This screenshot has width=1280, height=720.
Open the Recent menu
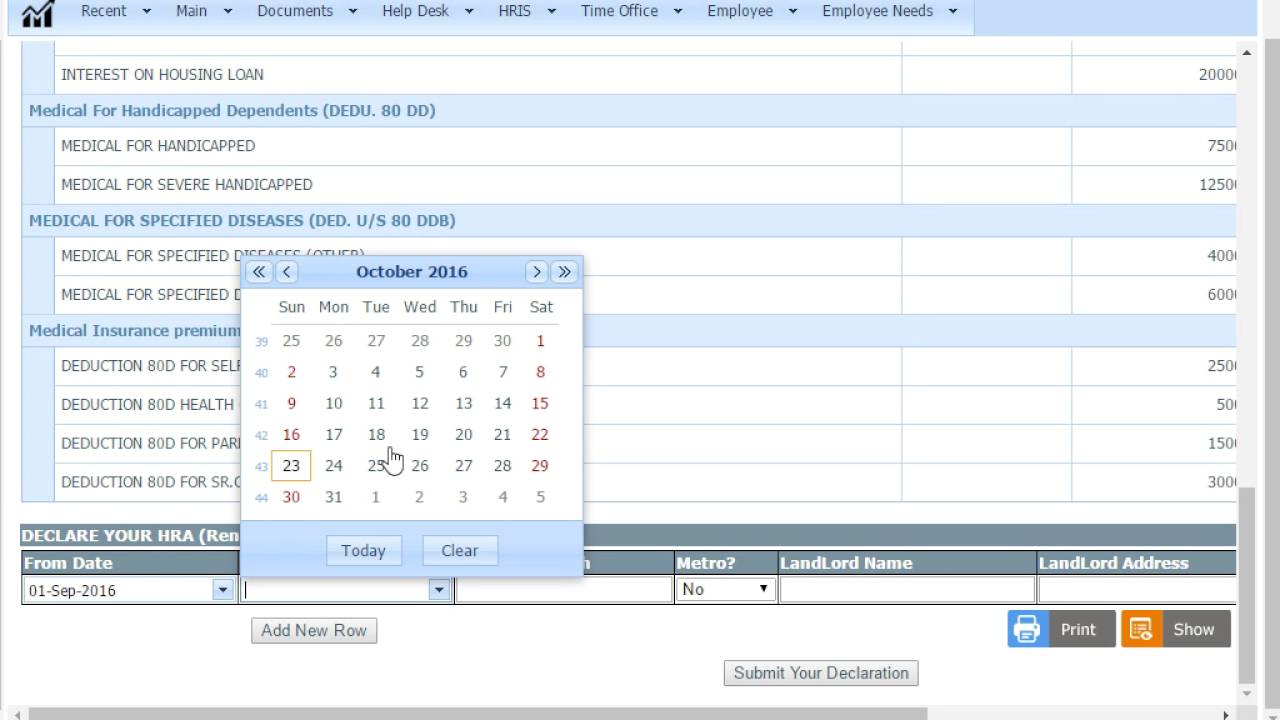coord(116,11)
